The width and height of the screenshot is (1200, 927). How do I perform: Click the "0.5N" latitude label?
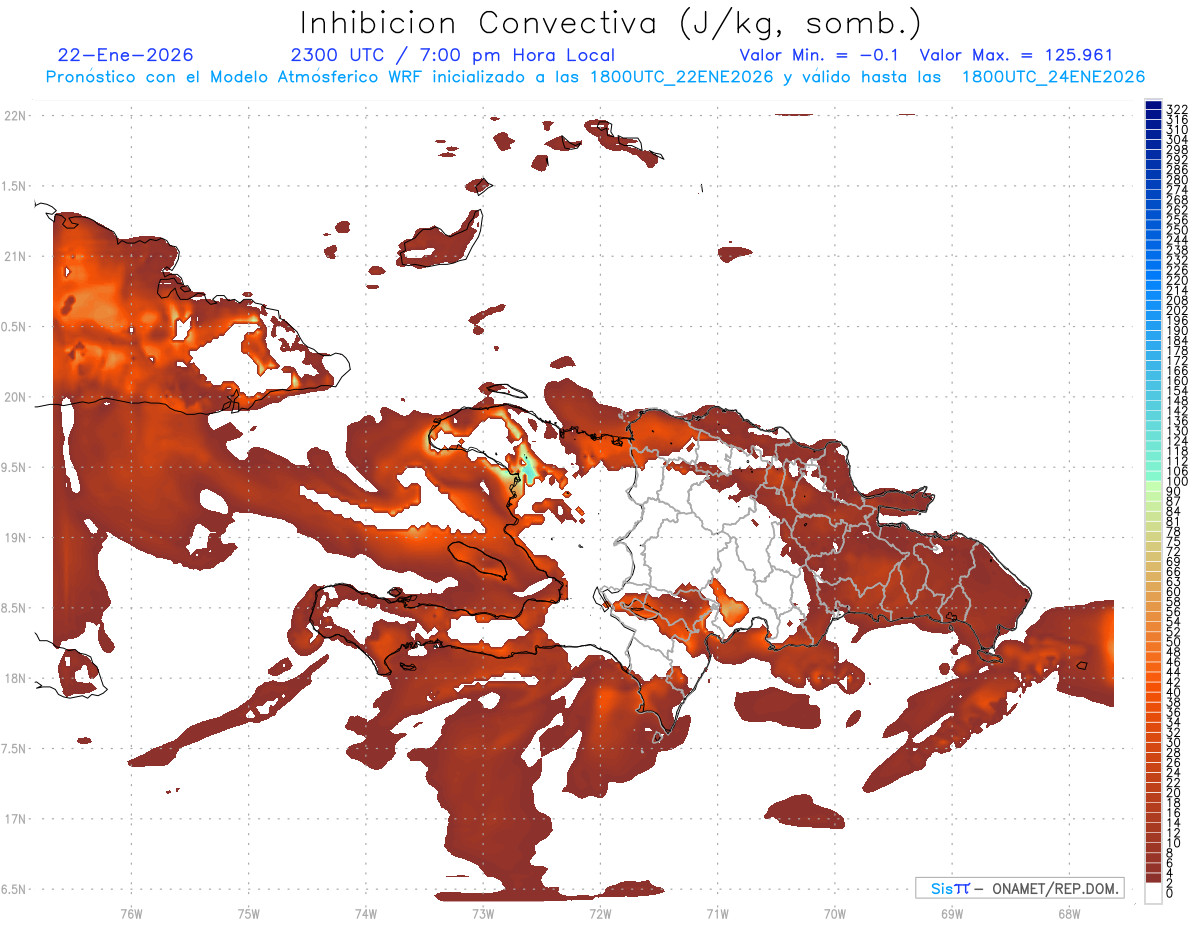point(15,327)
